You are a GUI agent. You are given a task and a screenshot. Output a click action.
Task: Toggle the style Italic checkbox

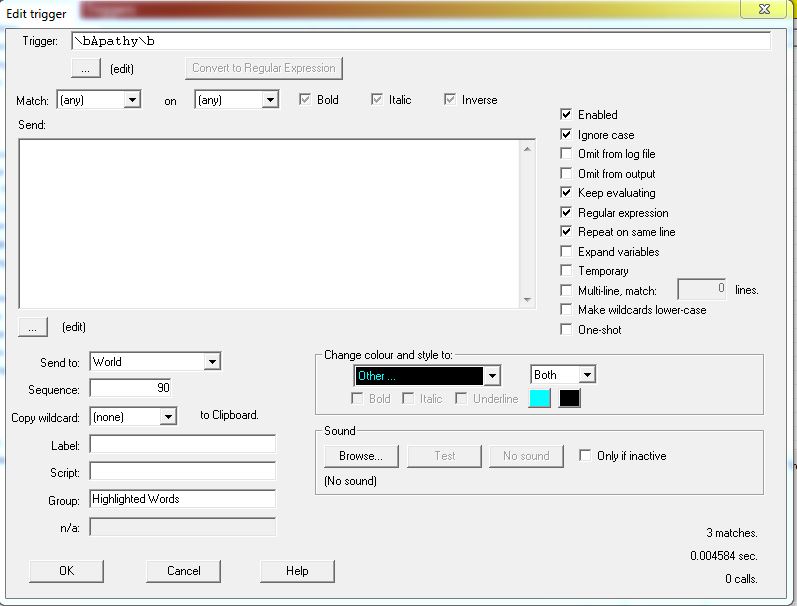[408, 398]
